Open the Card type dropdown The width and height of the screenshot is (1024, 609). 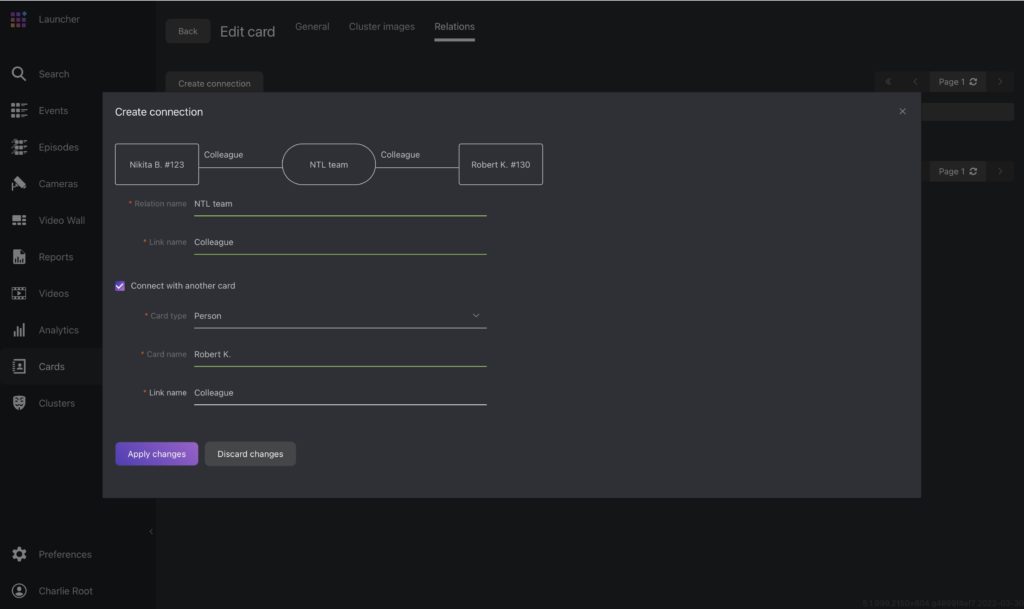click(476, 315)
